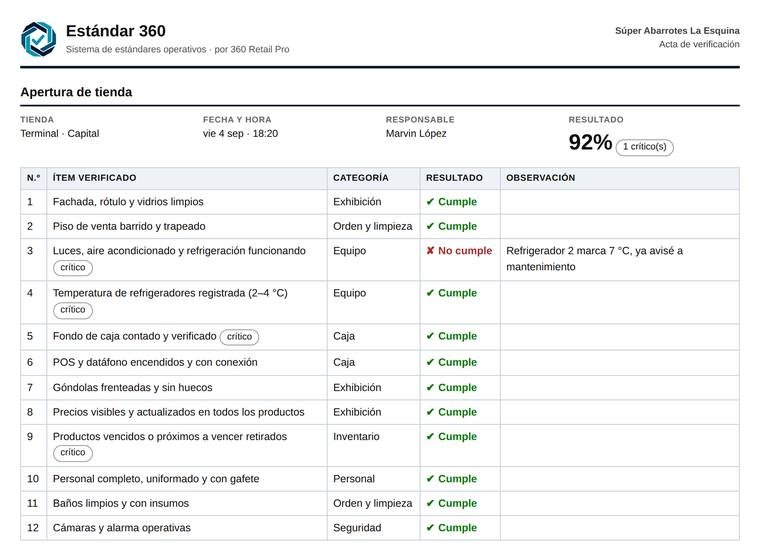
Task: Click category 'Personal' in row 10
Action: (x=354, y=479)
